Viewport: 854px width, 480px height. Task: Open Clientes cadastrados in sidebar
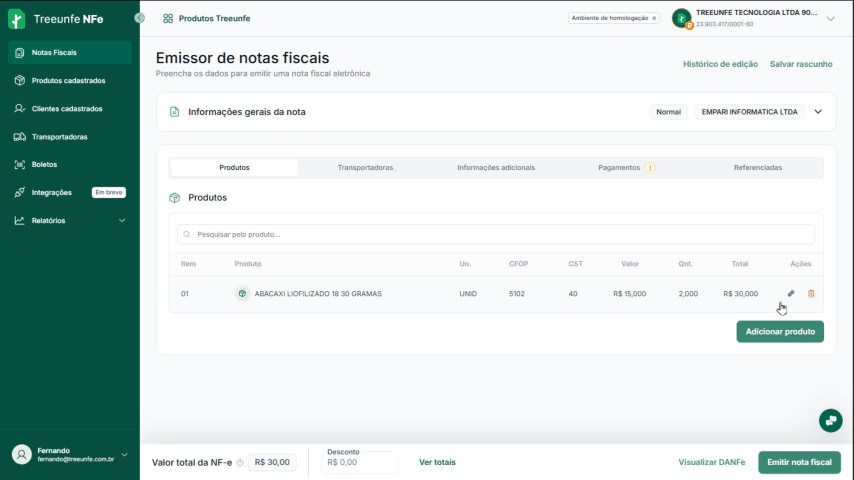point(67,108)
